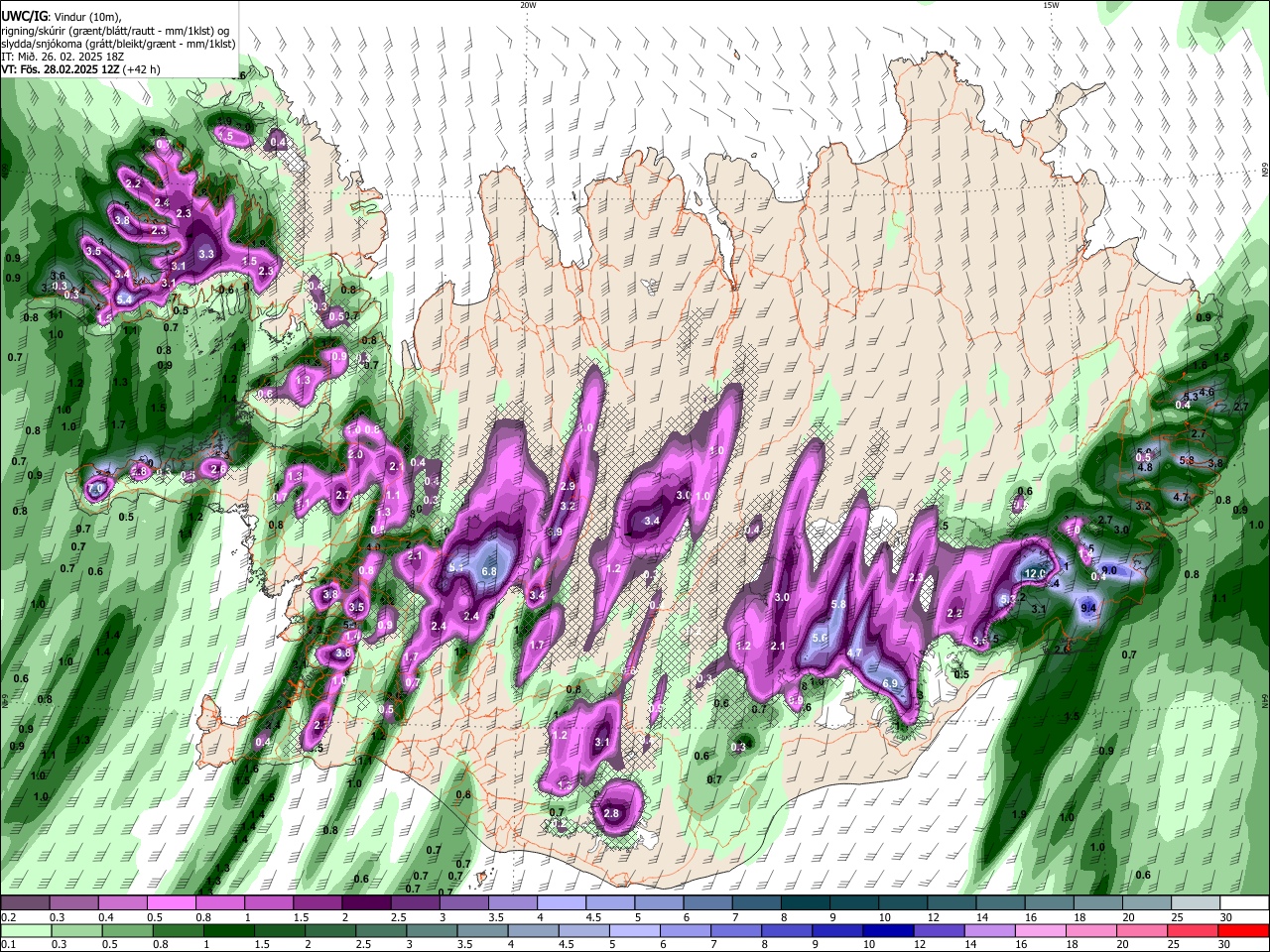Click the darkest purple 2 mm snow legend swatch
Viewport: 1270px width, 952px height.
coord(367,903)
